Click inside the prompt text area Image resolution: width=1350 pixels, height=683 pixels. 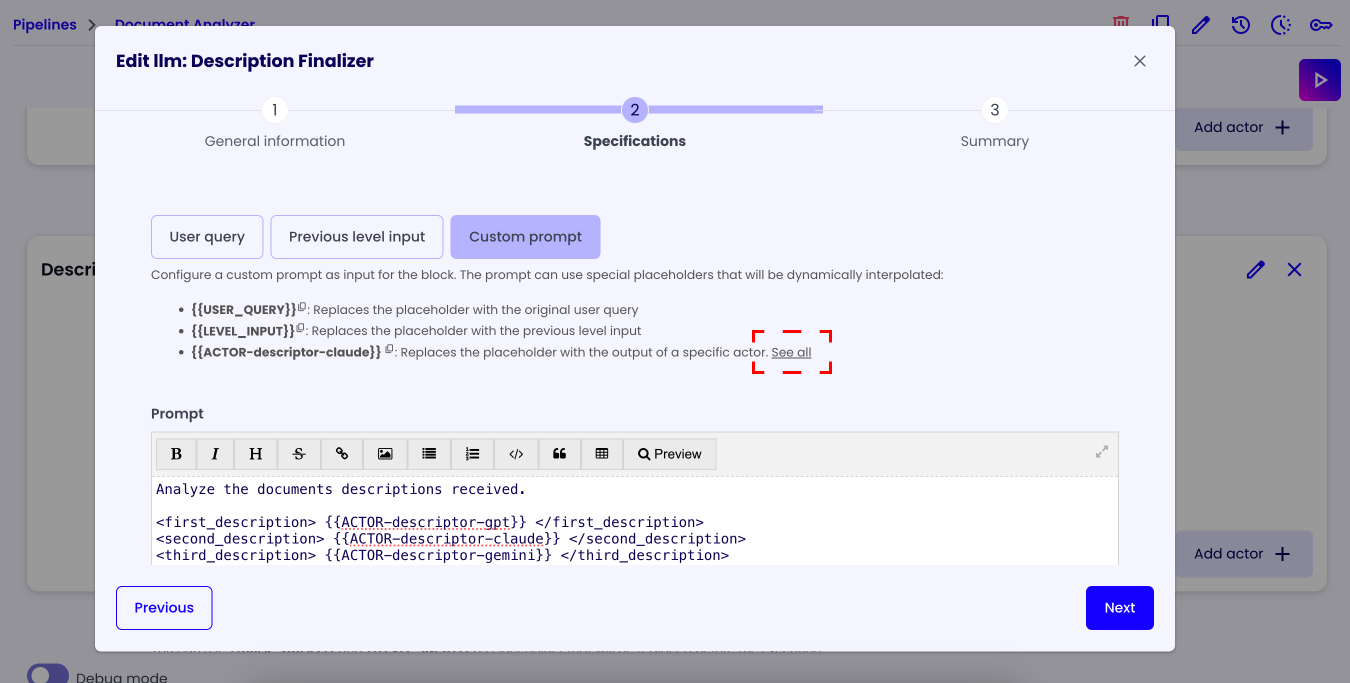pyautogui.click(x=635, y=522)
